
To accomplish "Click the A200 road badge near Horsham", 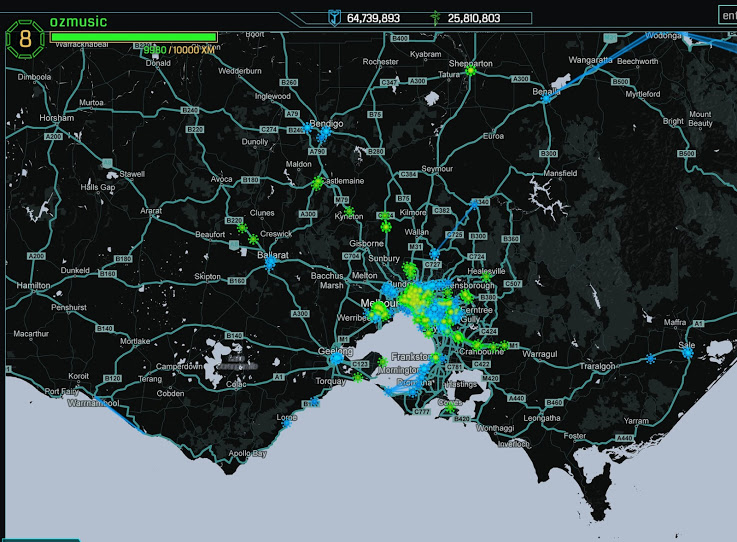I will coord(53,136).
